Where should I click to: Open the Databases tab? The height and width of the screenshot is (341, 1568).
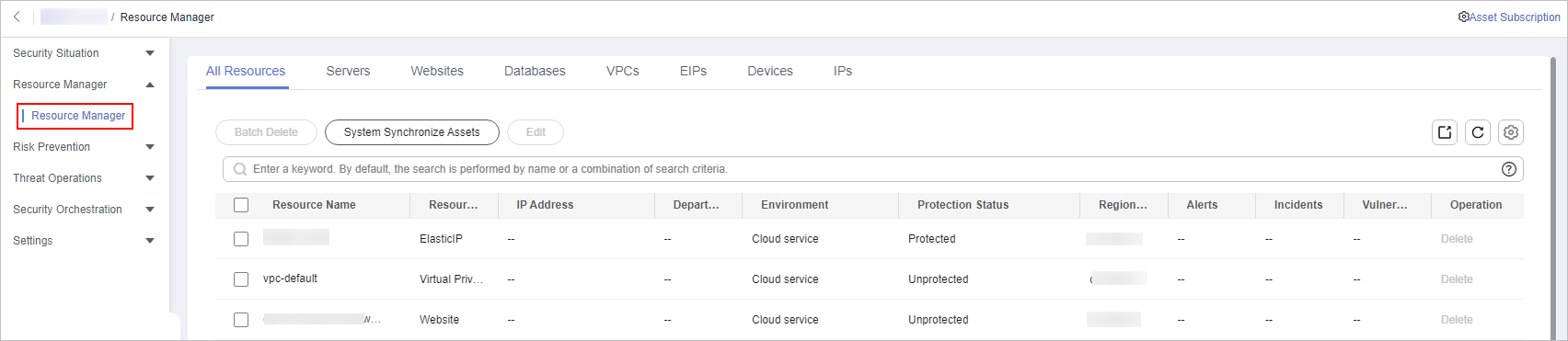pos(535,71)
